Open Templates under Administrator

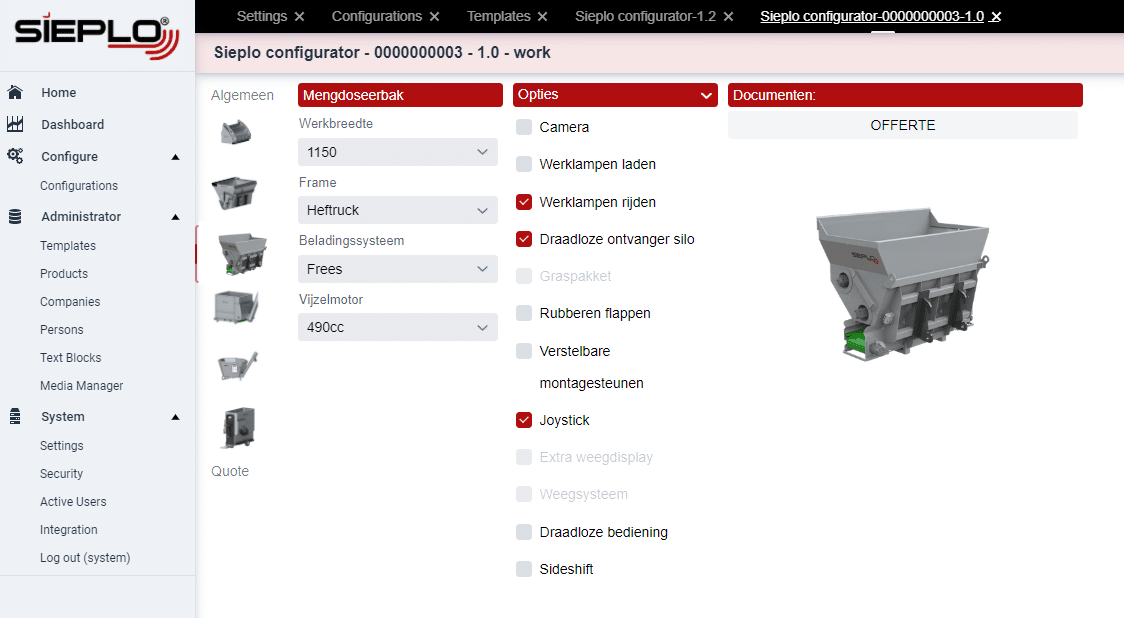[x=68, y=245]
